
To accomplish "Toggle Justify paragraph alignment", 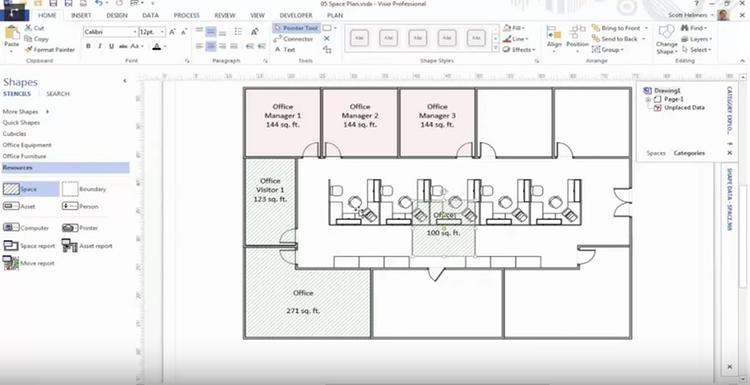I will coord(234,46).
